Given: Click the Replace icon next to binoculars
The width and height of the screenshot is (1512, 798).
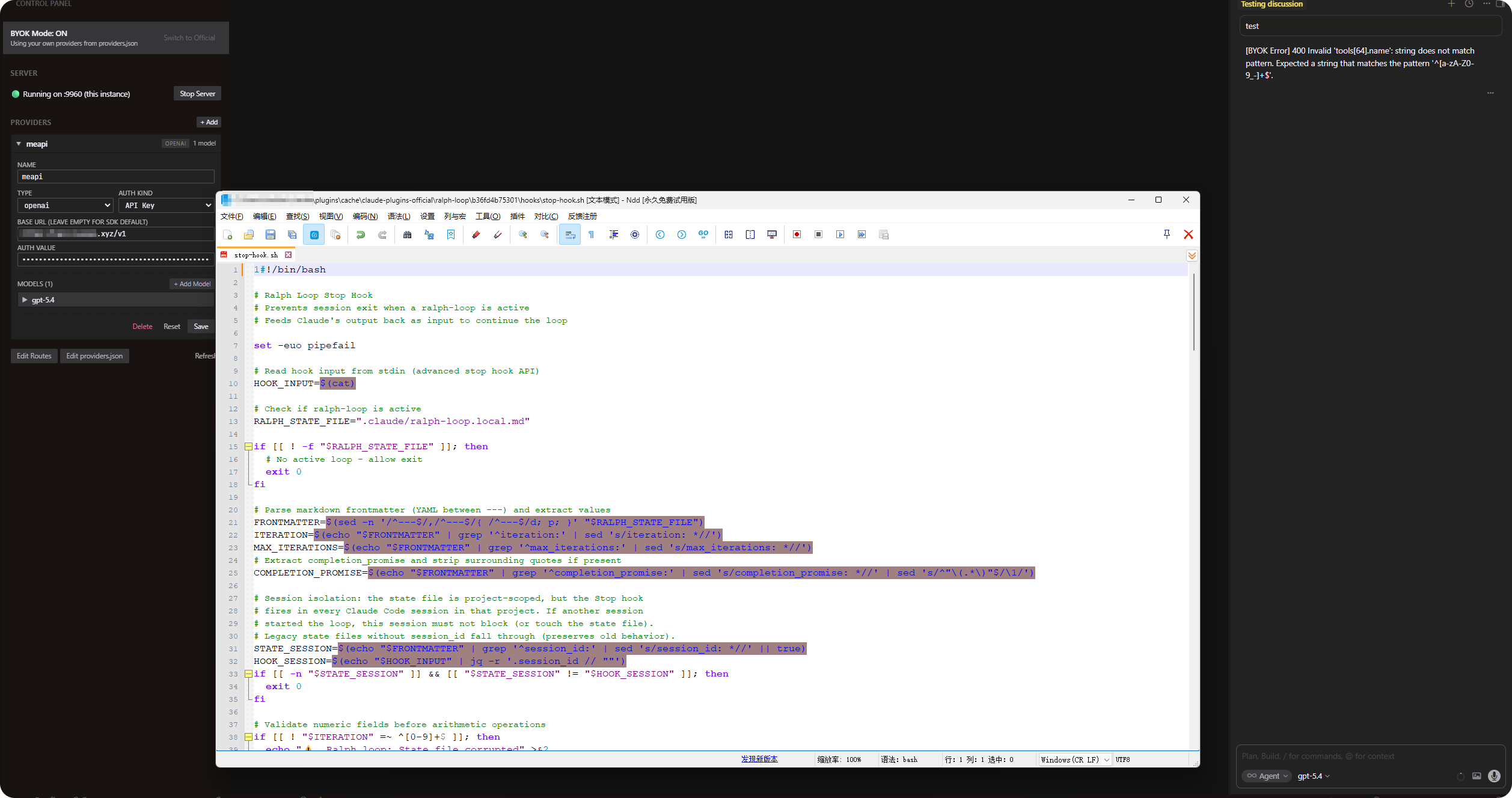Looking at the screenshot, I should coord(429,235).
